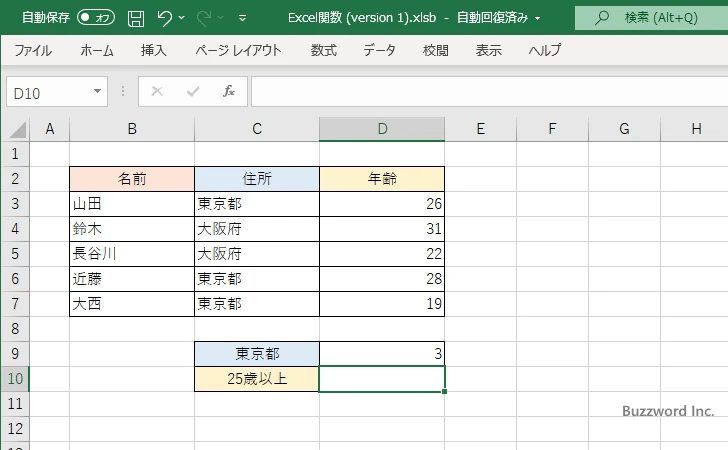The height and width of the screenshot is (450, 728).
Task: Expand the Name Box dropdown arrow
Action: click(x=98, y=91)
